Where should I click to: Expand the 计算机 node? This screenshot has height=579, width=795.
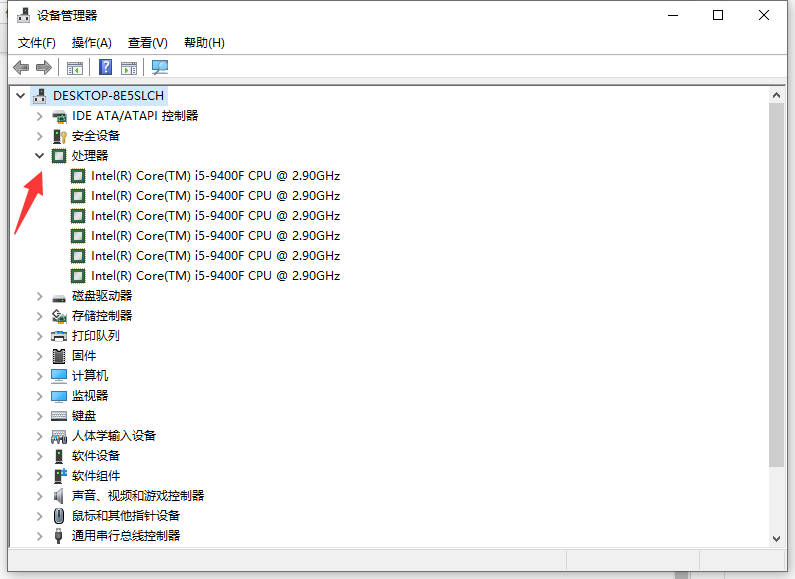pos(40,376)
